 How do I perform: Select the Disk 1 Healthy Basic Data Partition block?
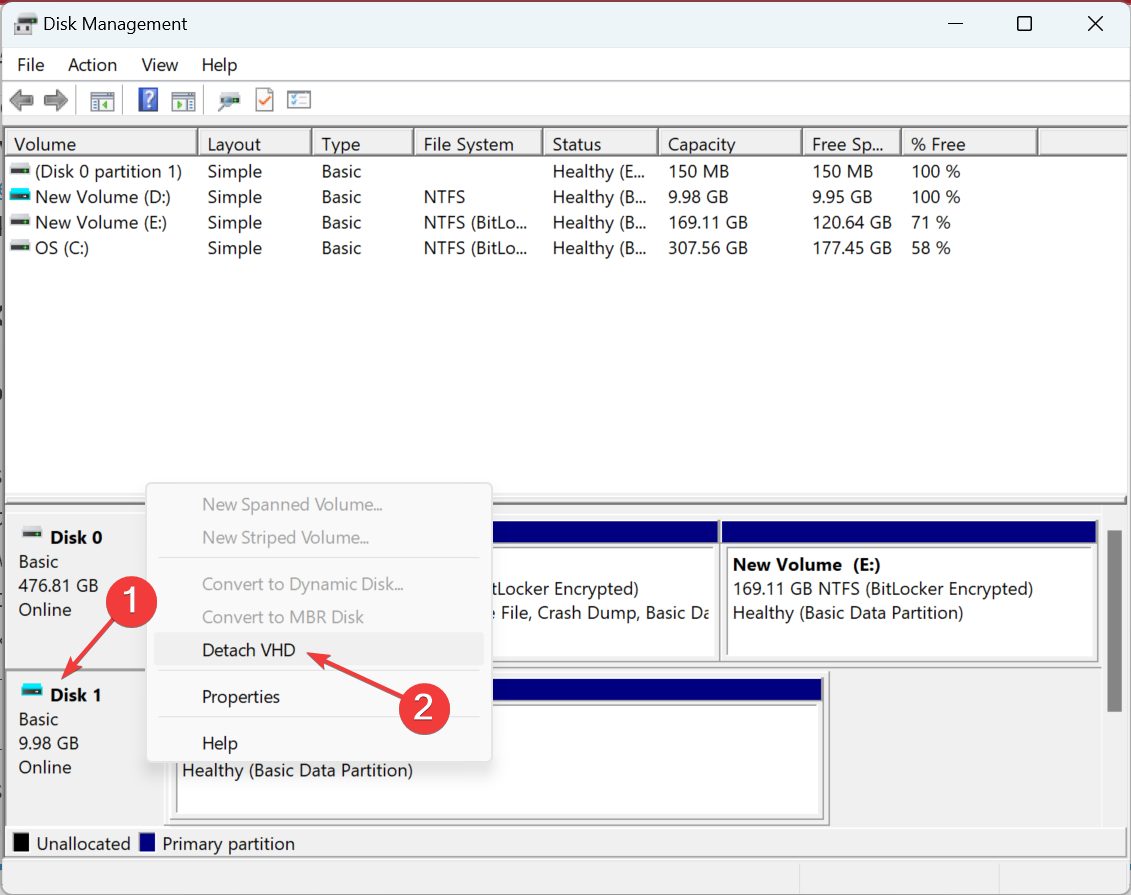pos(498,748)
